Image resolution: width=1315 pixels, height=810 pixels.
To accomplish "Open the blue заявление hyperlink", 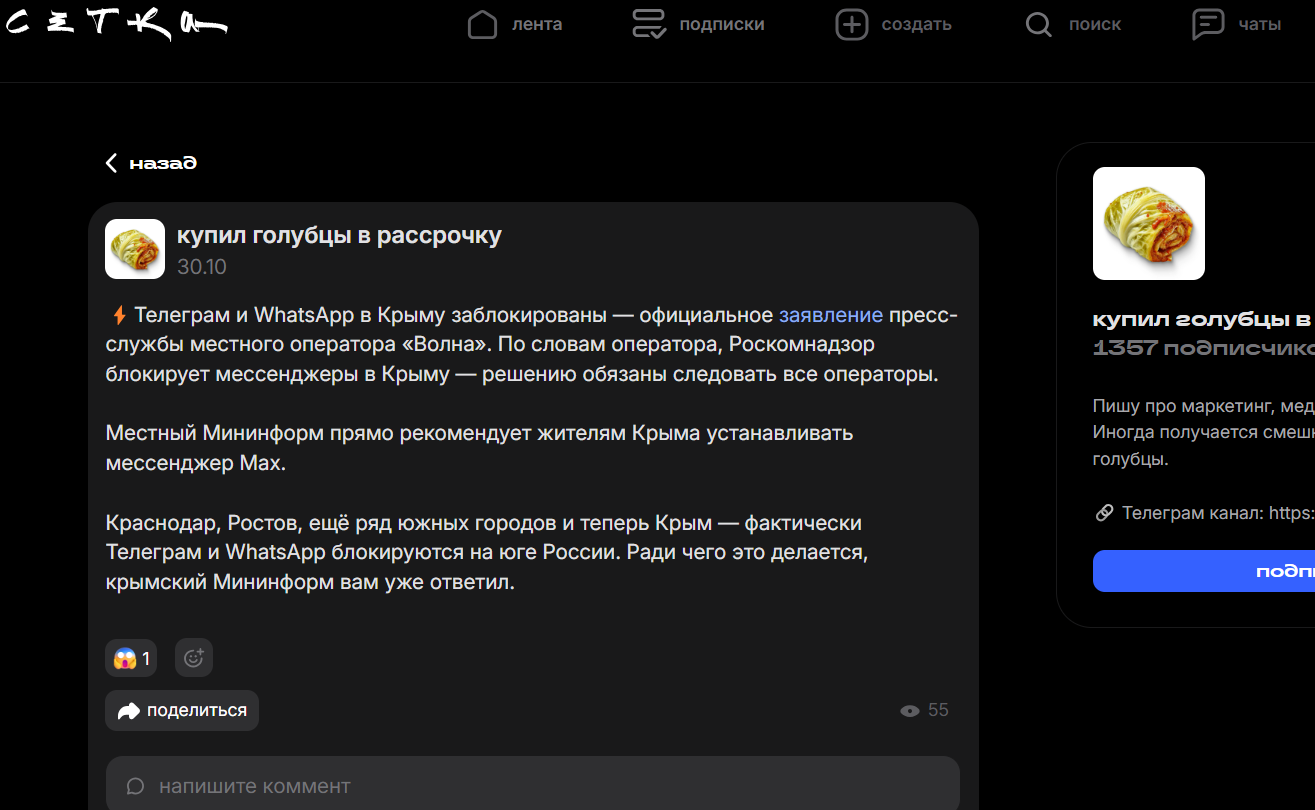I will tap(830, 315).
